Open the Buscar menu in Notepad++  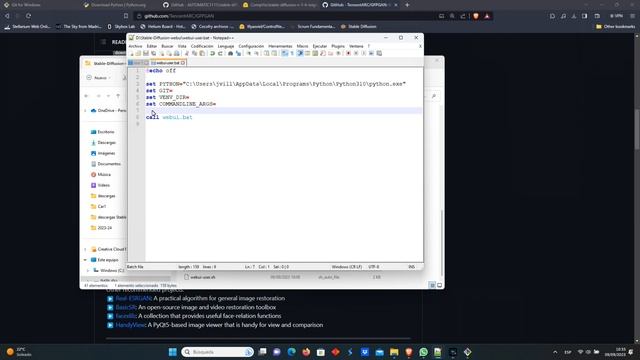tap(167, 46)
